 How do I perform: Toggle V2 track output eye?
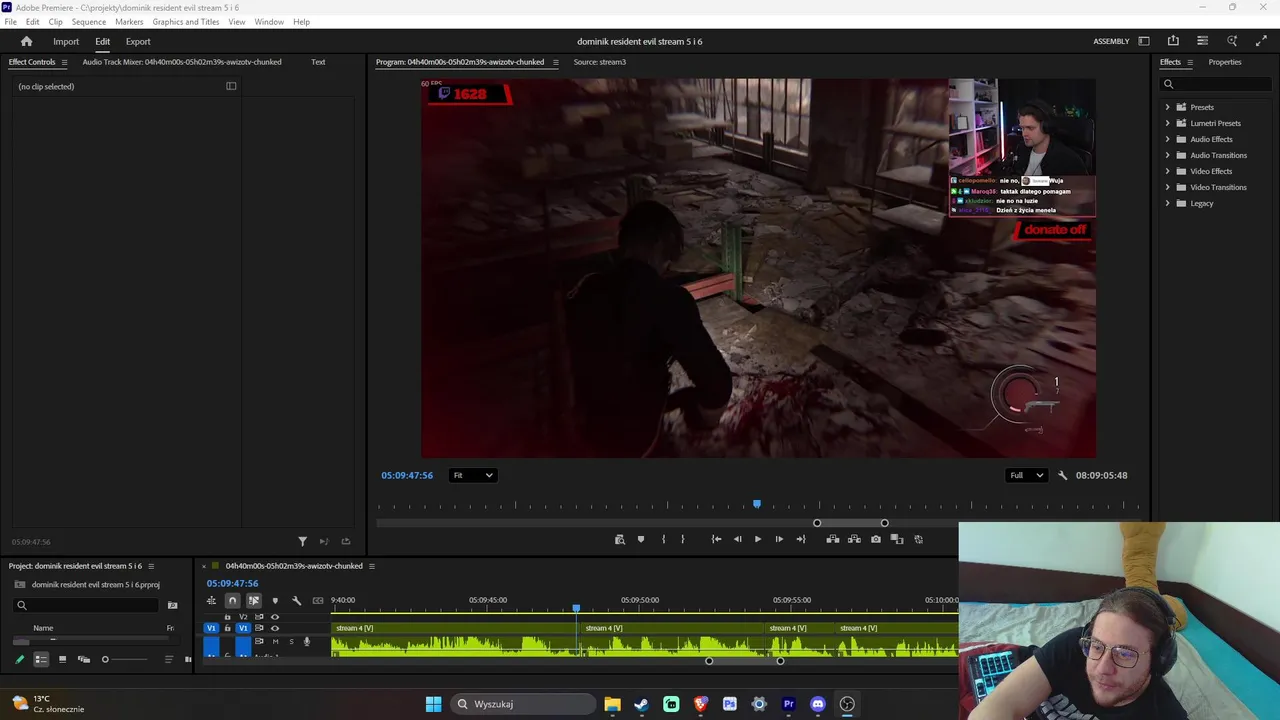(x=275, y=617)
